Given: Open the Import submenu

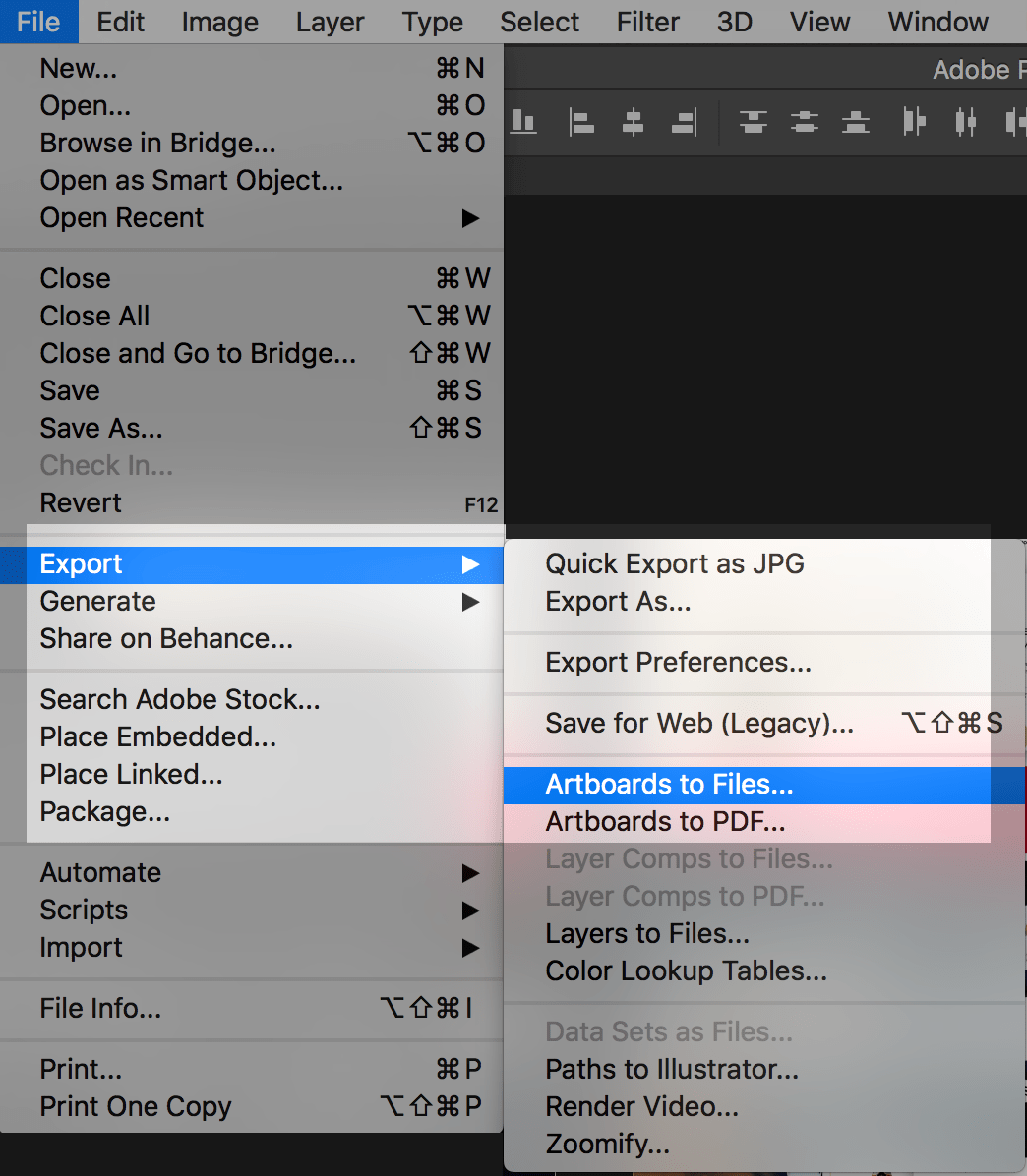Looking at the screenshot, I should [x=82, y=947].
